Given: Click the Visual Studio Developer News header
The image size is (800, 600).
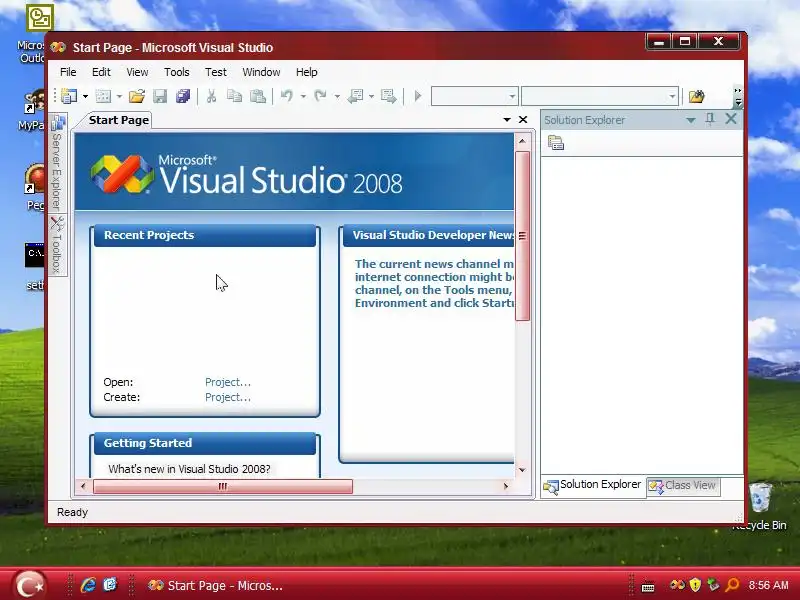Looking at the screenshot, I should coord(429,236).
